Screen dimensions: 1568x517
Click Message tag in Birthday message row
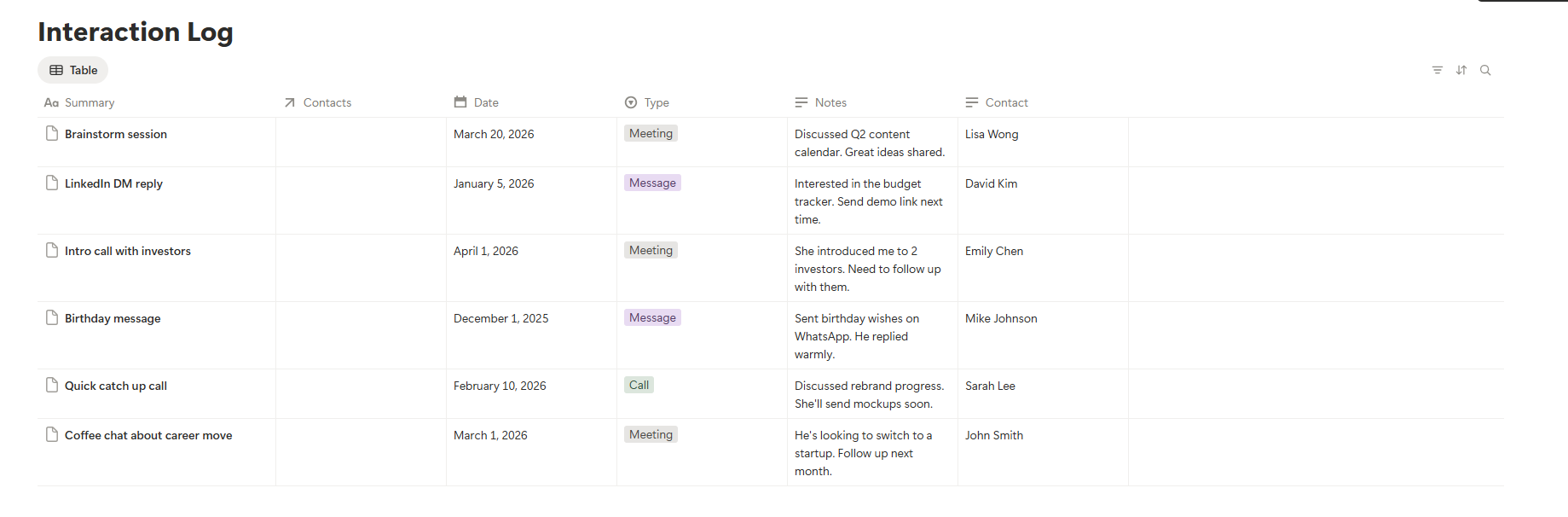click(x=652, y=317)
